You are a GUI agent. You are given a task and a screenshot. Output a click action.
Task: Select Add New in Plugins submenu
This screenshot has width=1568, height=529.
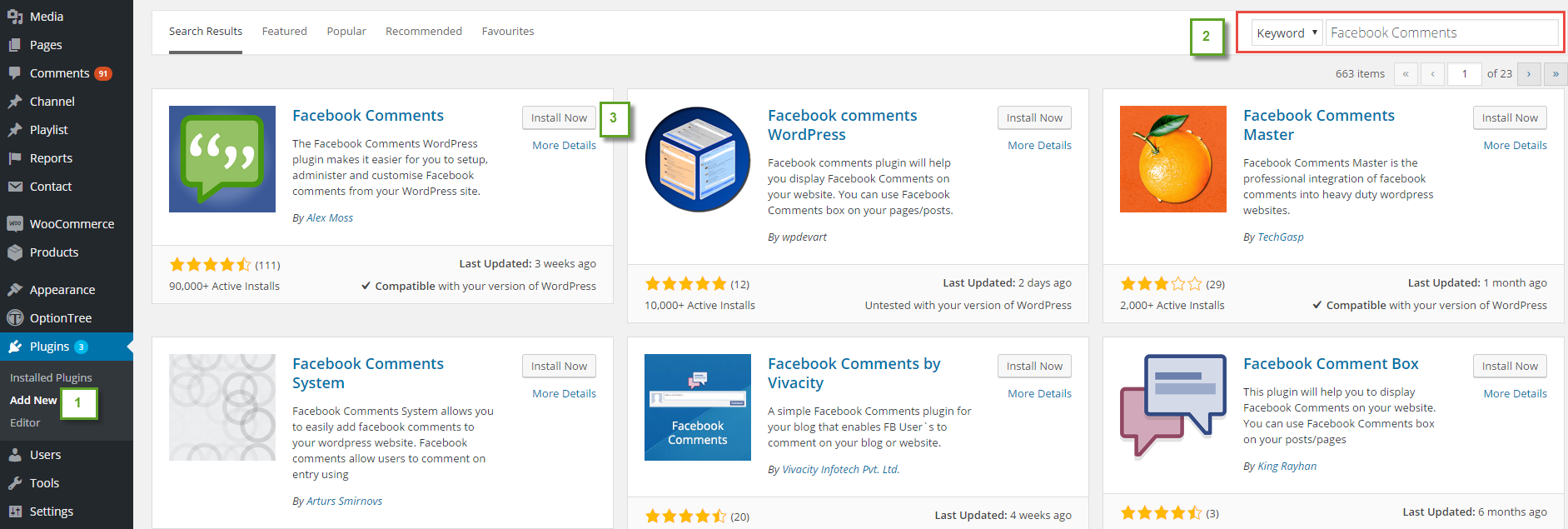pyautogui.click(x=33, y=401)
